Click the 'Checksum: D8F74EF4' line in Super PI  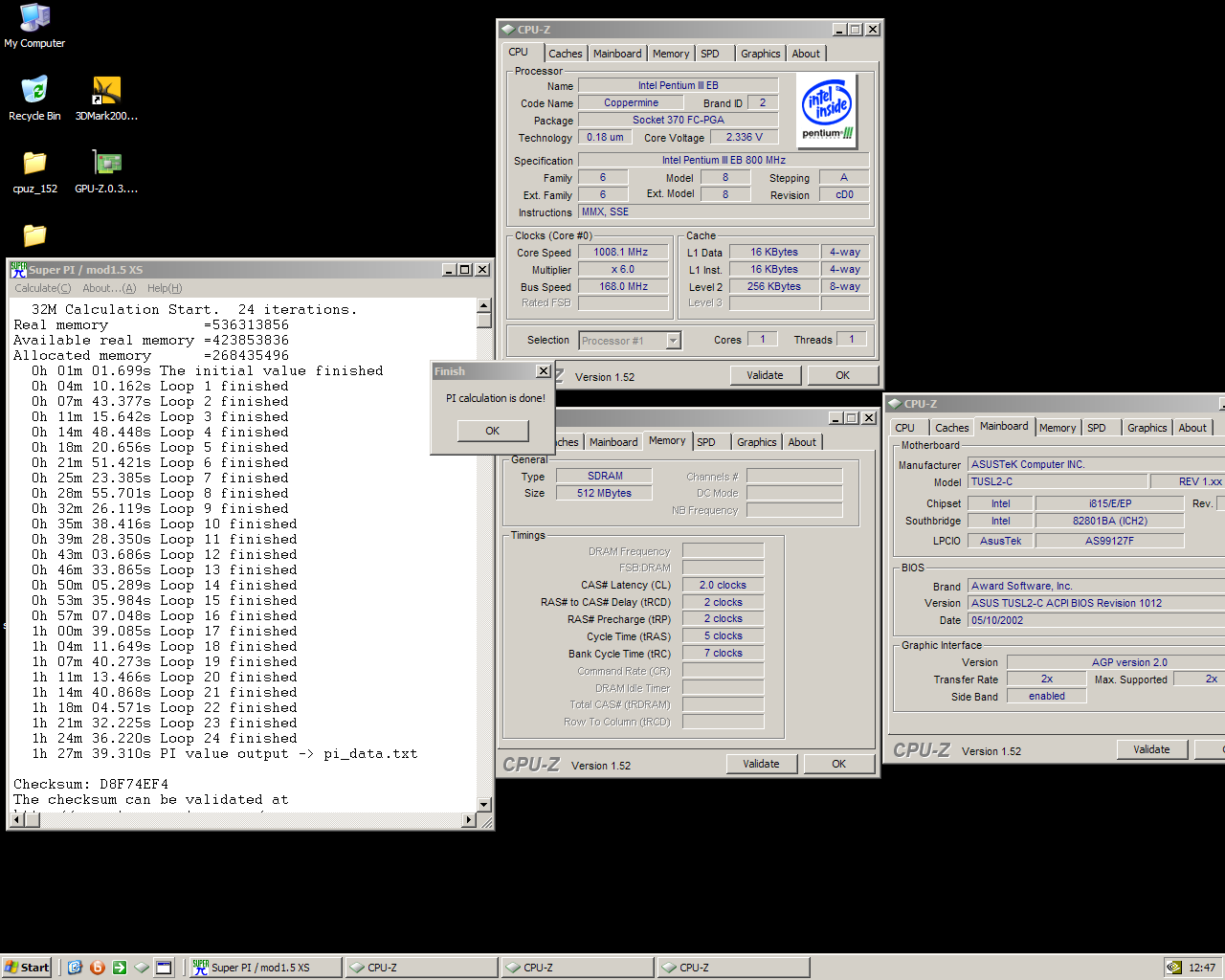(91, 784)
